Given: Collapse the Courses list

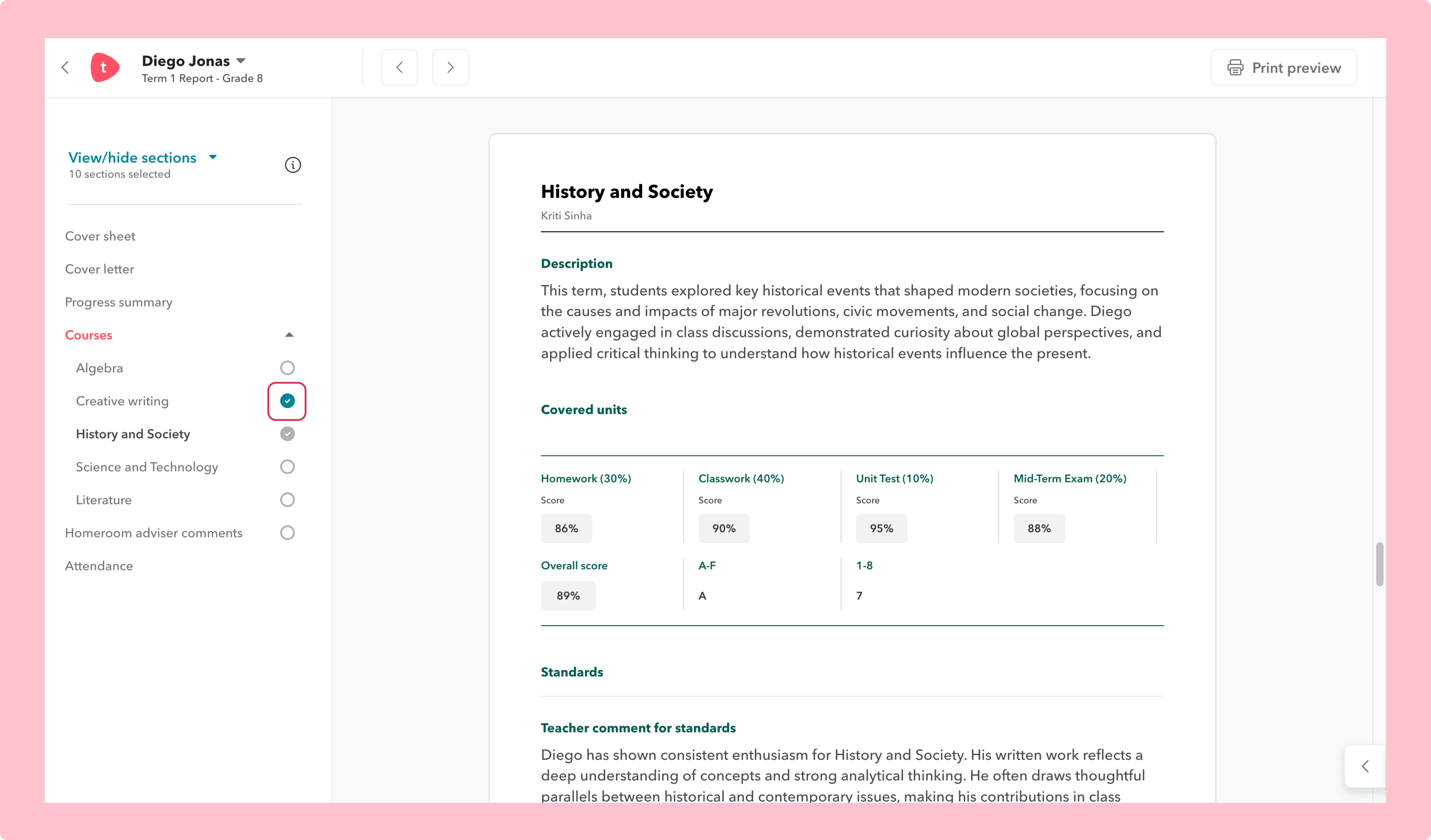Looking at the screenshot, I should [x=289, y=335].
